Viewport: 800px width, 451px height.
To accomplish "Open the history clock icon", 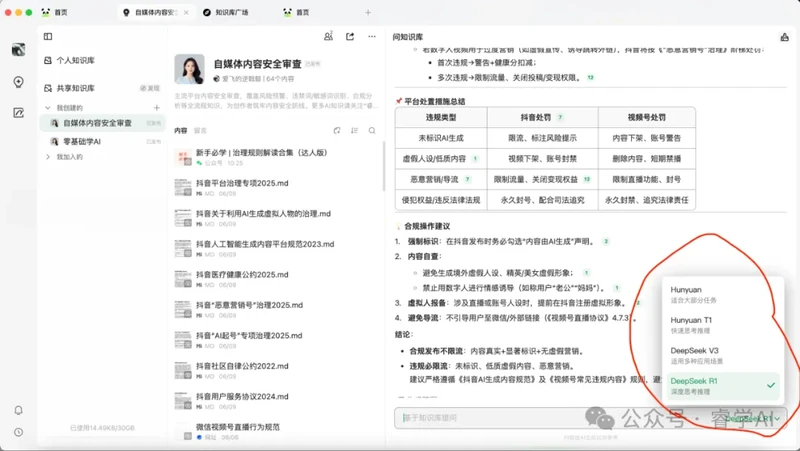I will (18, 432).
